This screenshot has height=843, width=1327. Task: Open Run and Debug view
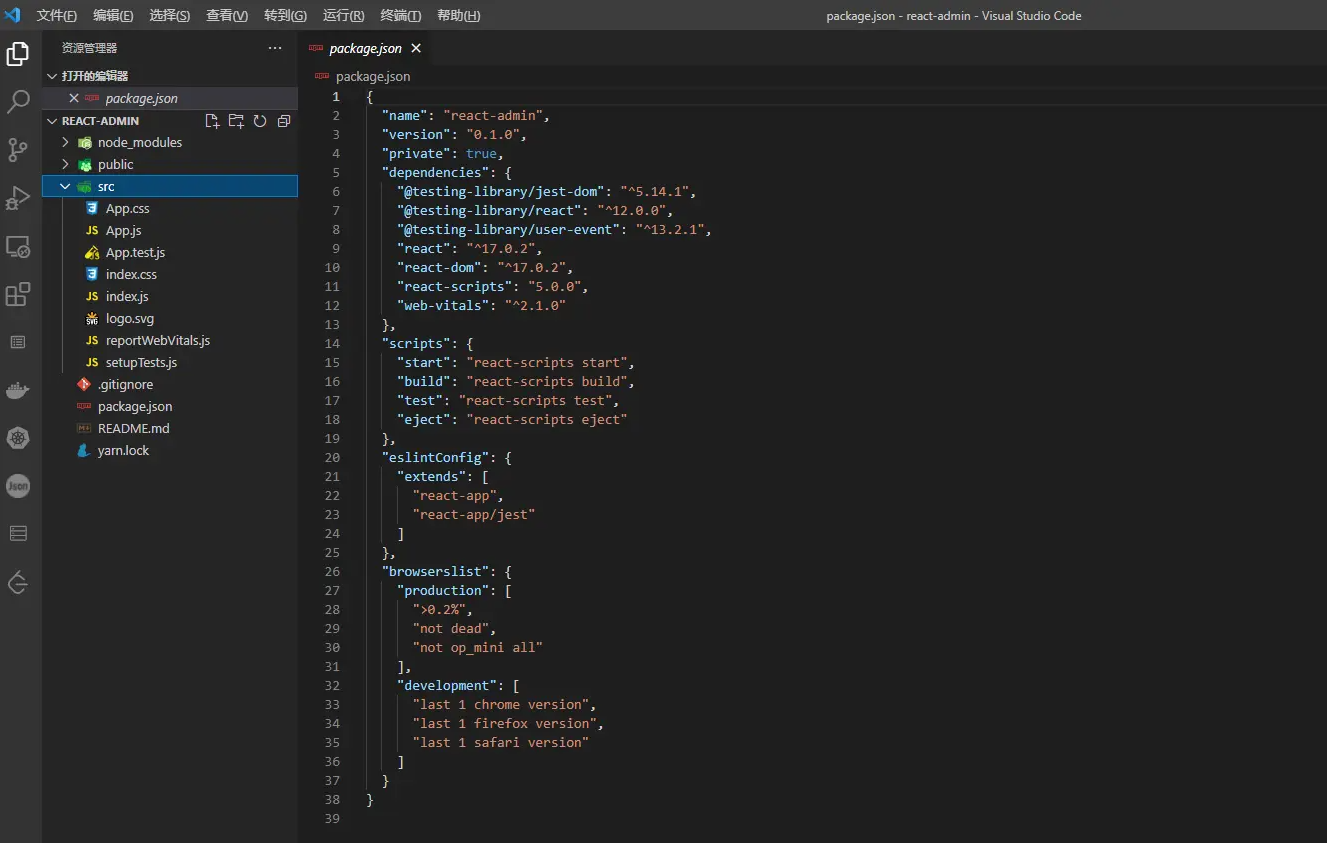coord(18,198)
